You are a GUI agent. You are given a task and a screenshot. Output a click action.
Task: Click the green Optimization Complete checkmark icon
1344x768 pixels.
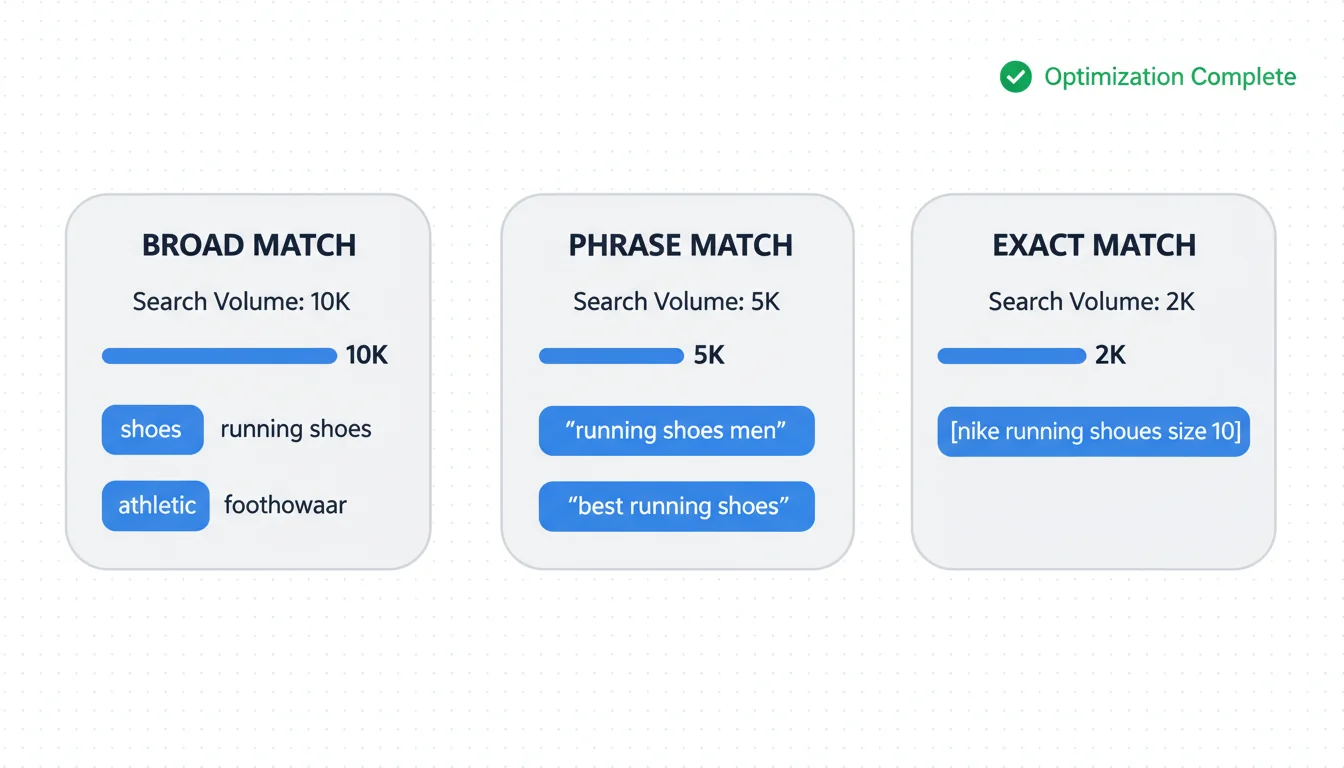1016,77
